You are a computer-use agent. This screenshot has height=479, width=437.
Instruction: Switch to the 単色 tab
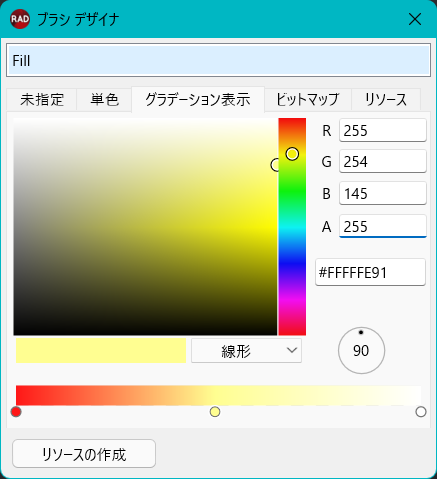pyautogui.click(x=104, y=99)
